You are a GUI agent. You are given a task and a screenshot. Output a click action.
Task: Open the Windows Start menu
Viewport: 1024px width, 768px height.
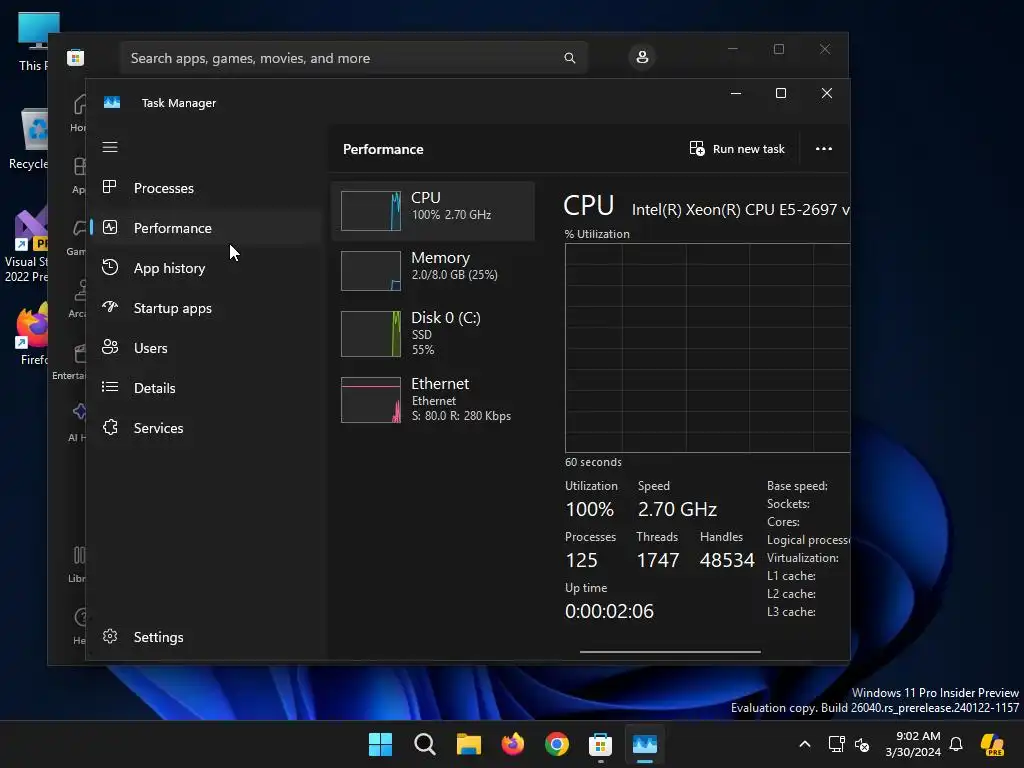click(380, 744)
